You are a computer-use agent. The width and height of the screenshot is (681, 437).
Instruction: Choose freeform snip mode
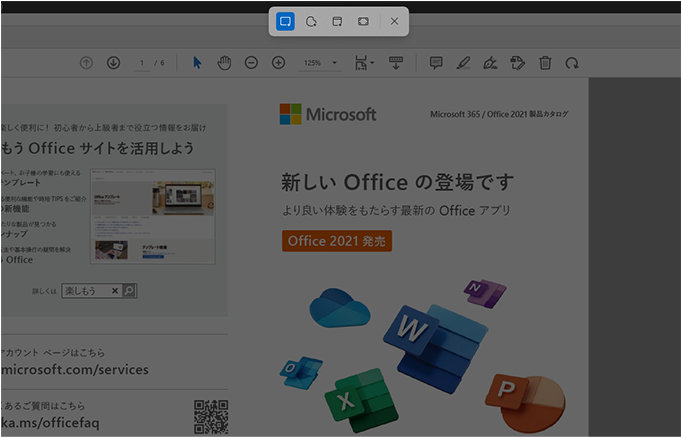pyautogui.click(x=311, y=21)
